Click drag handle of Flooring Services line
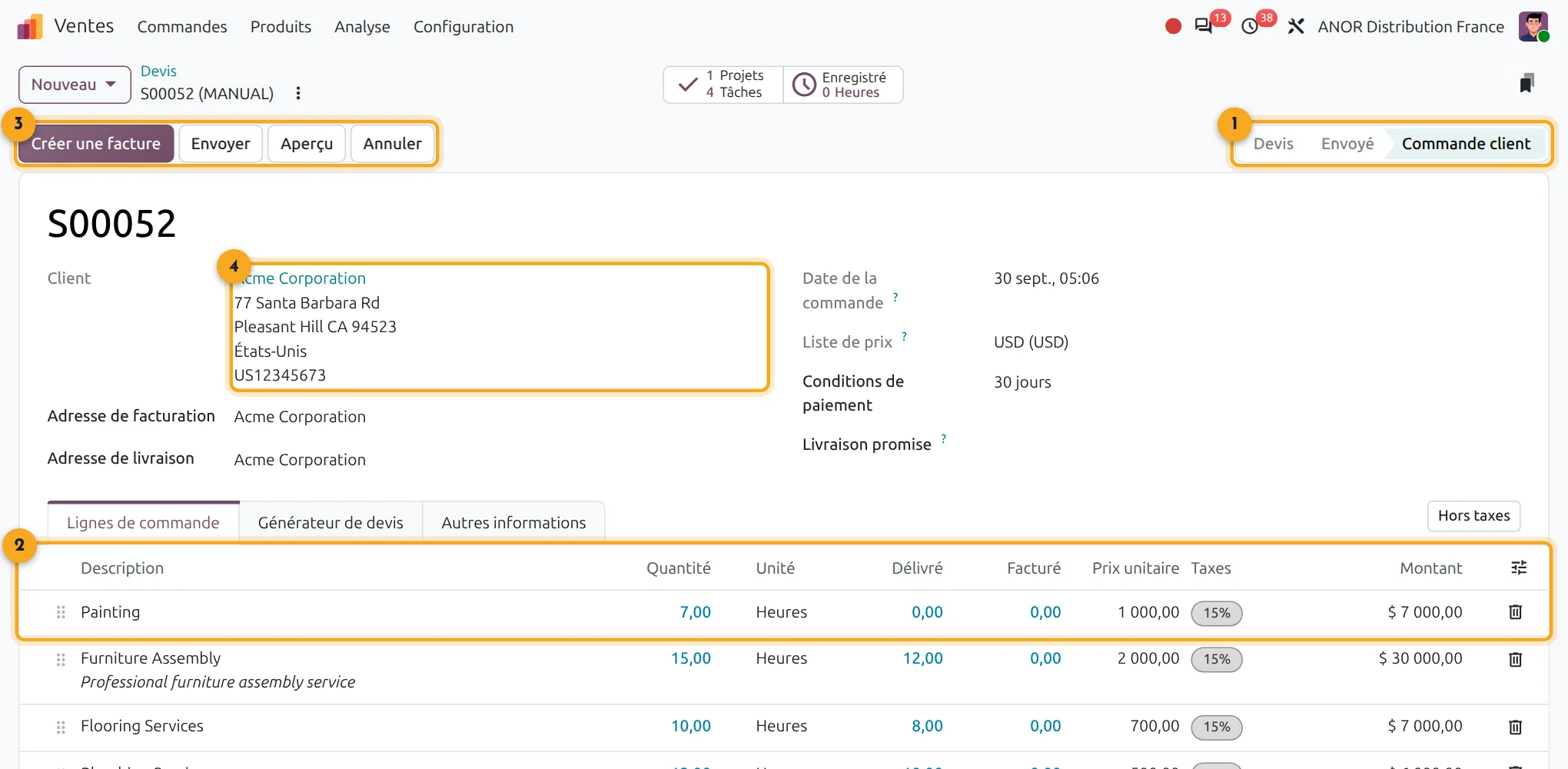The image size is (1568, 769). tap(61, 727)
